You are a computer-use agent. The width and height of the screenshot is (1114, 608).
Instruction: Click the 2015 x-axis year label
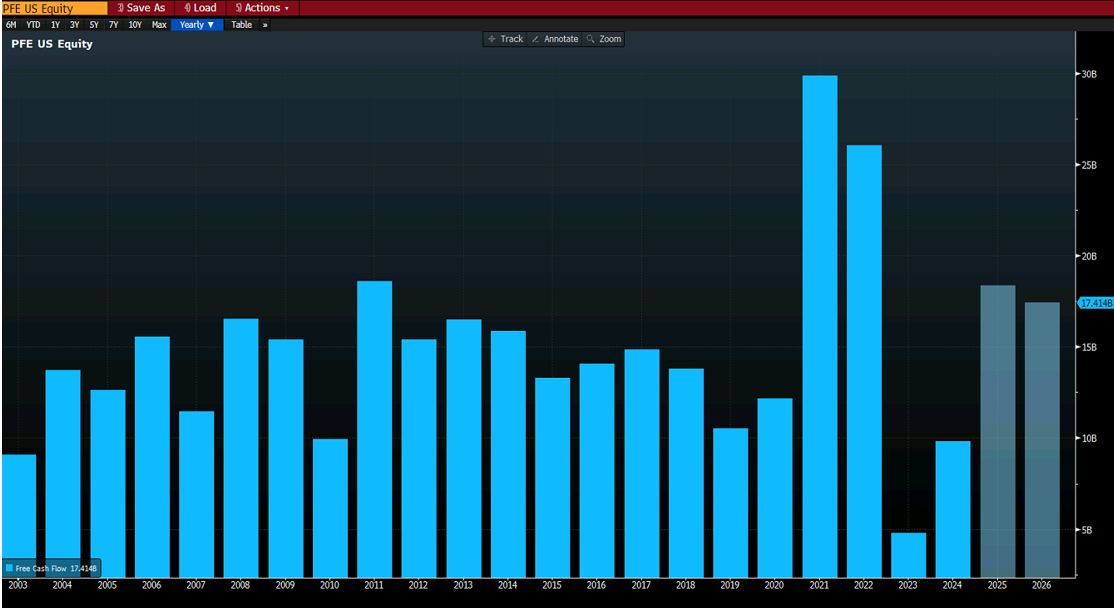[552, 585]
